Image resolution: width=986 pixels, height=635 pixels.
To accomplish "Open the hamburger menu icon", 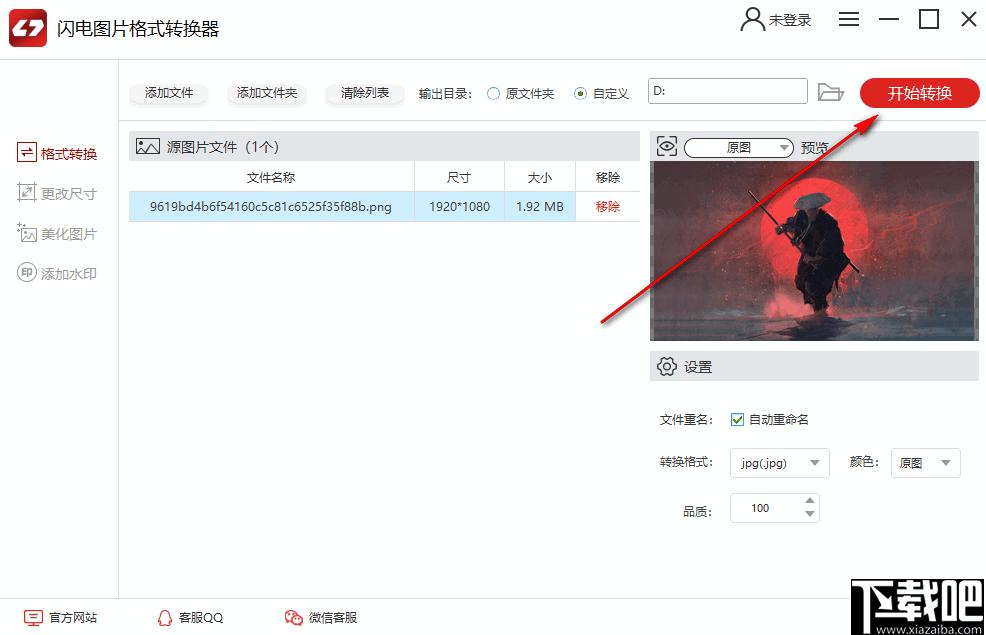I will [848, 19].
